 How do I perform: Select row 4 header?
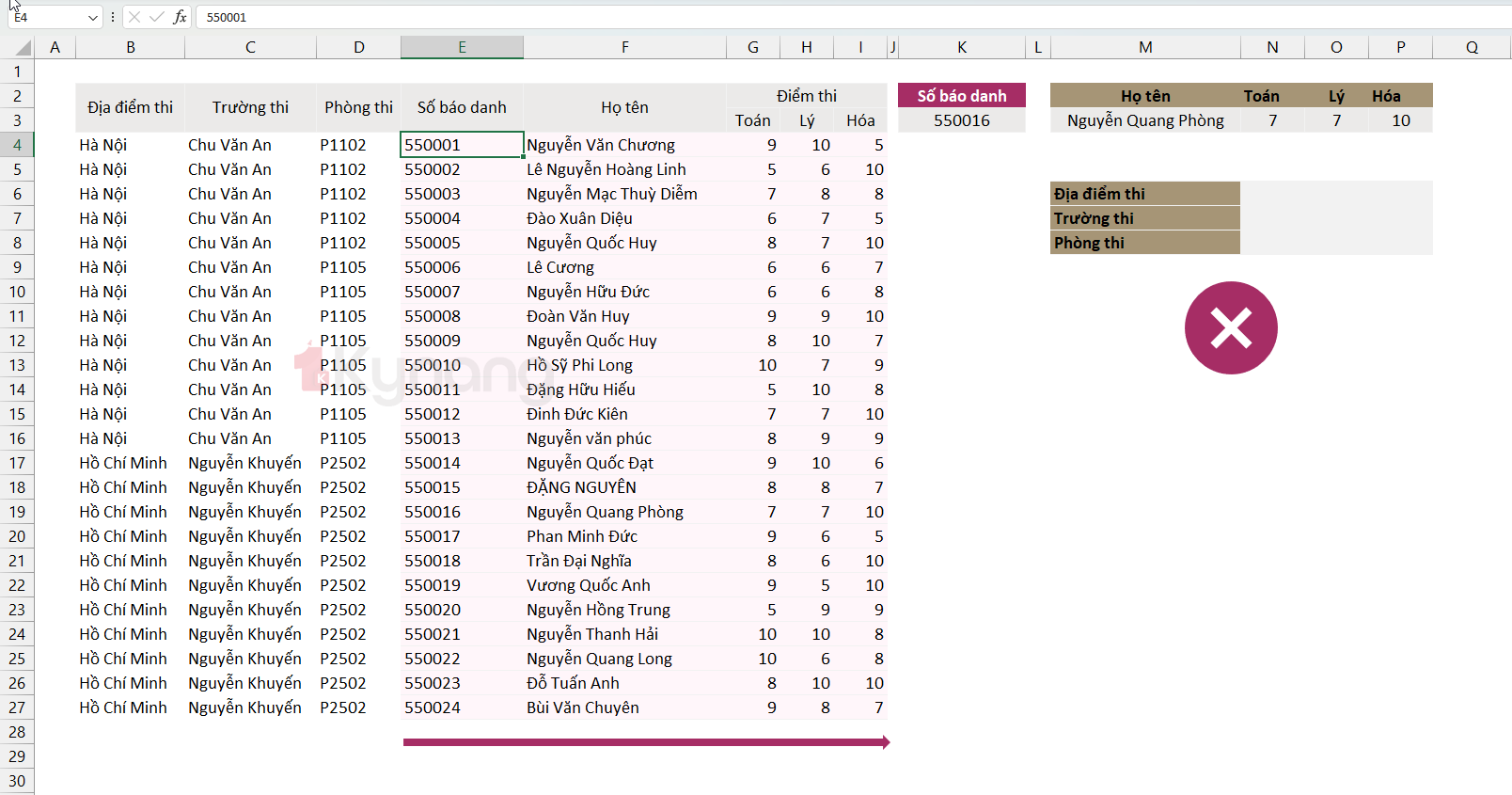(17, 145)
